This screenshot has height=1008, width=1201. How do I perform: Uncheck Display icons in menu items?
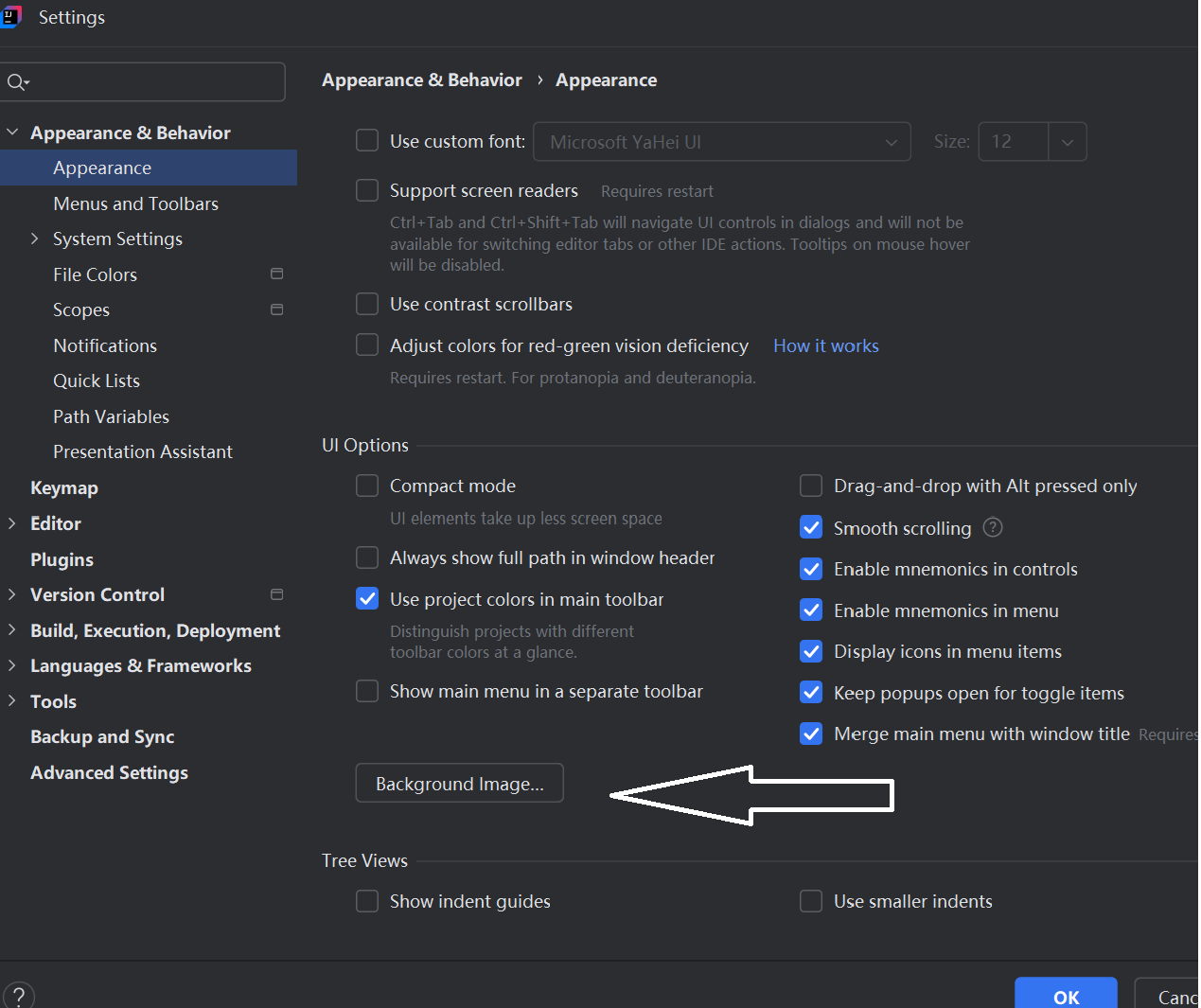coord(811,651)
